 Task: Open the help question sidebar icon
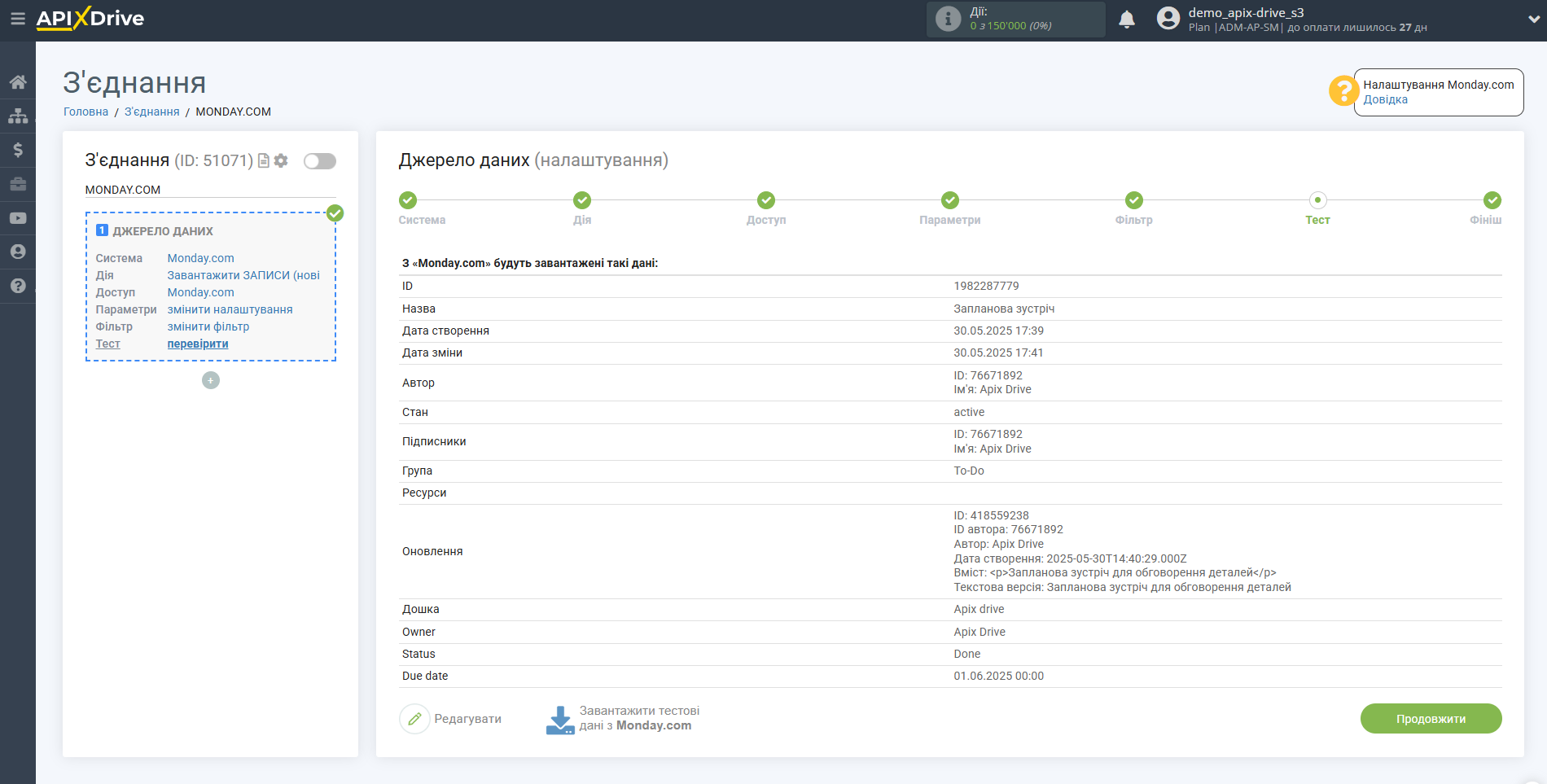coord(18,286)
